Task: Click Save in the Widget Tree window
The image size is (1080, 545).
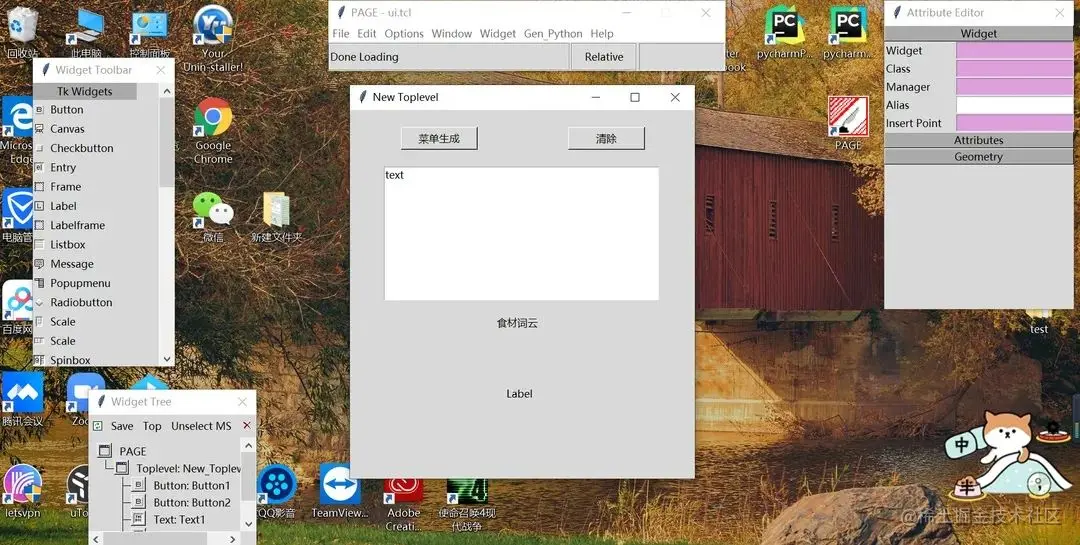Action: point(122,426)
